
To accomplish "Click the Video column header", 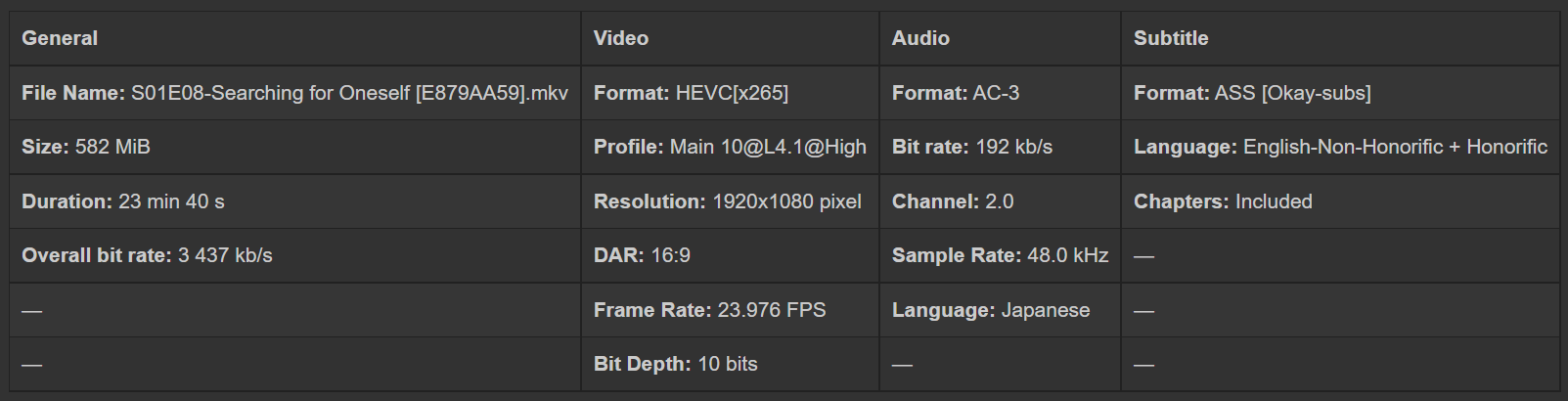I will pos(621,38).
